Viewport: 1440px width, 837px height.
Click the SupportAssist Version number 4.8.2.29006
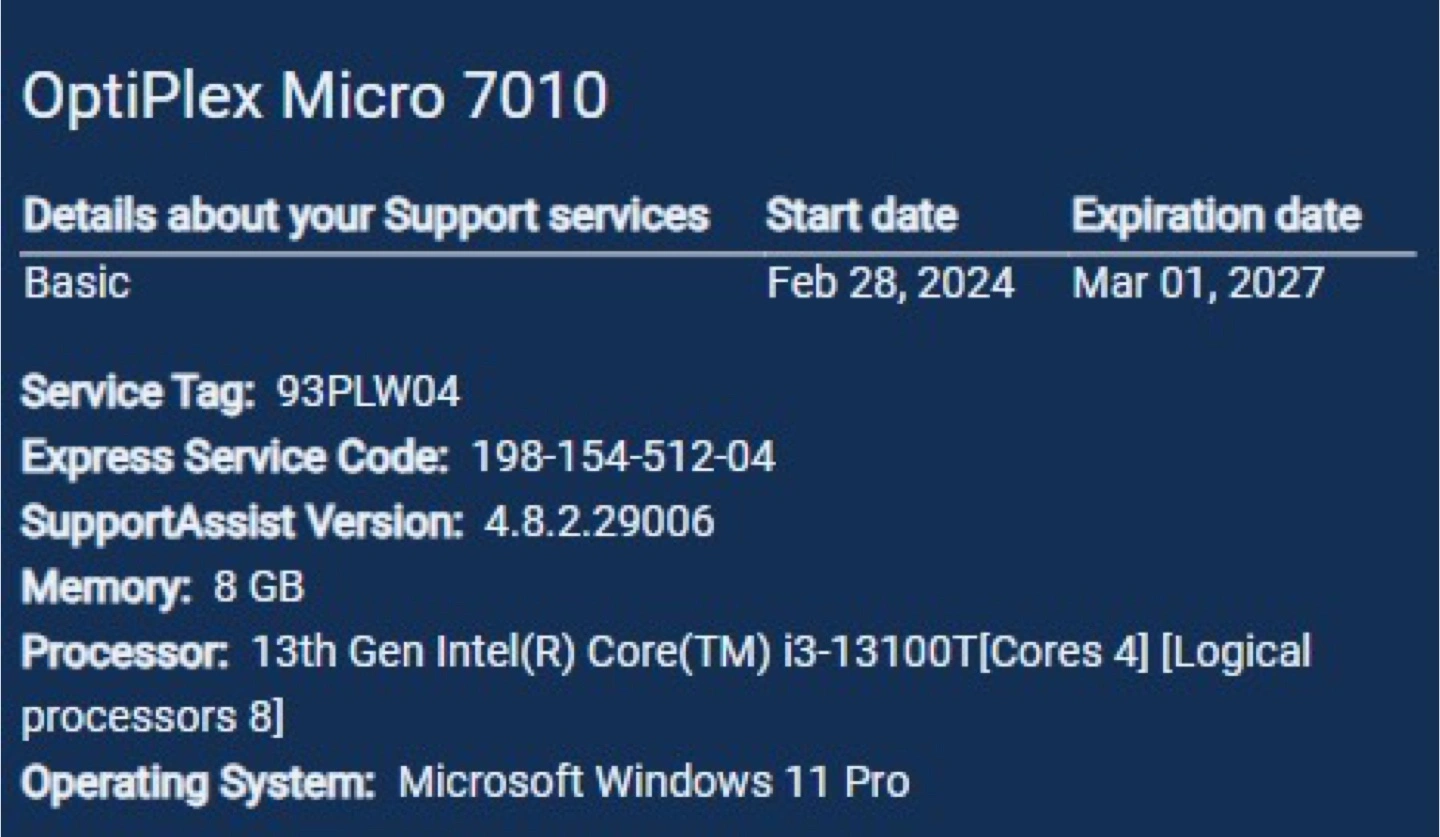(x=599, y=522)
